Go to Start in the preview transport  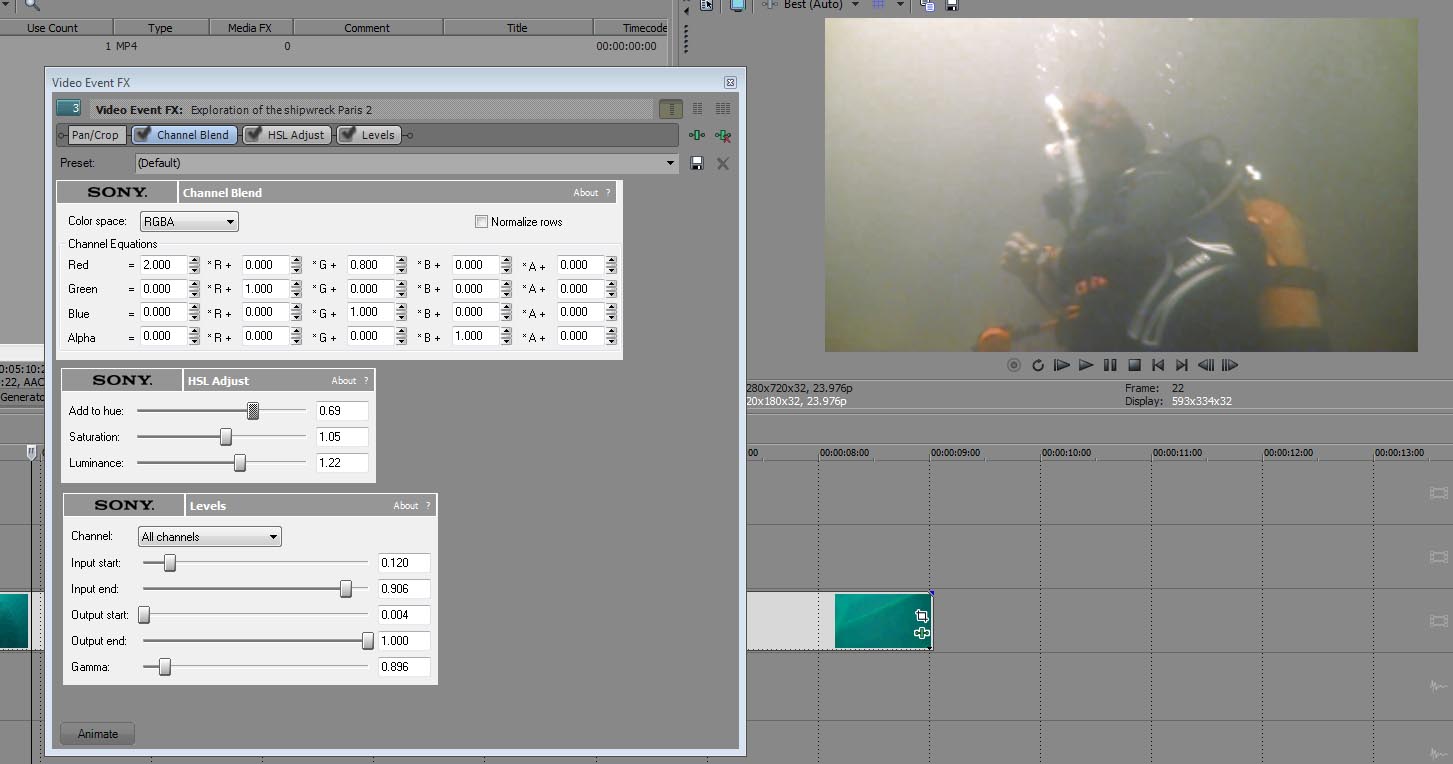(1158, 366)
